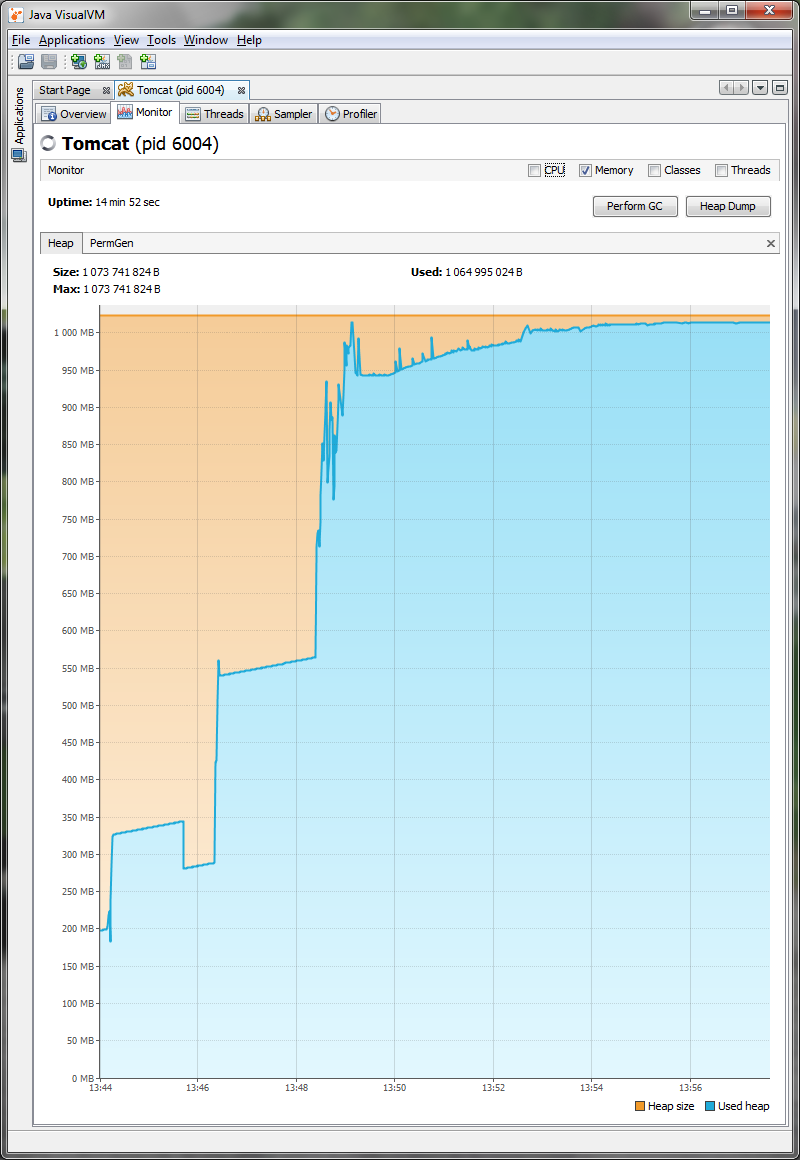Close the Start Page tab
800x1160 pixels.
[x=106, y=90]
